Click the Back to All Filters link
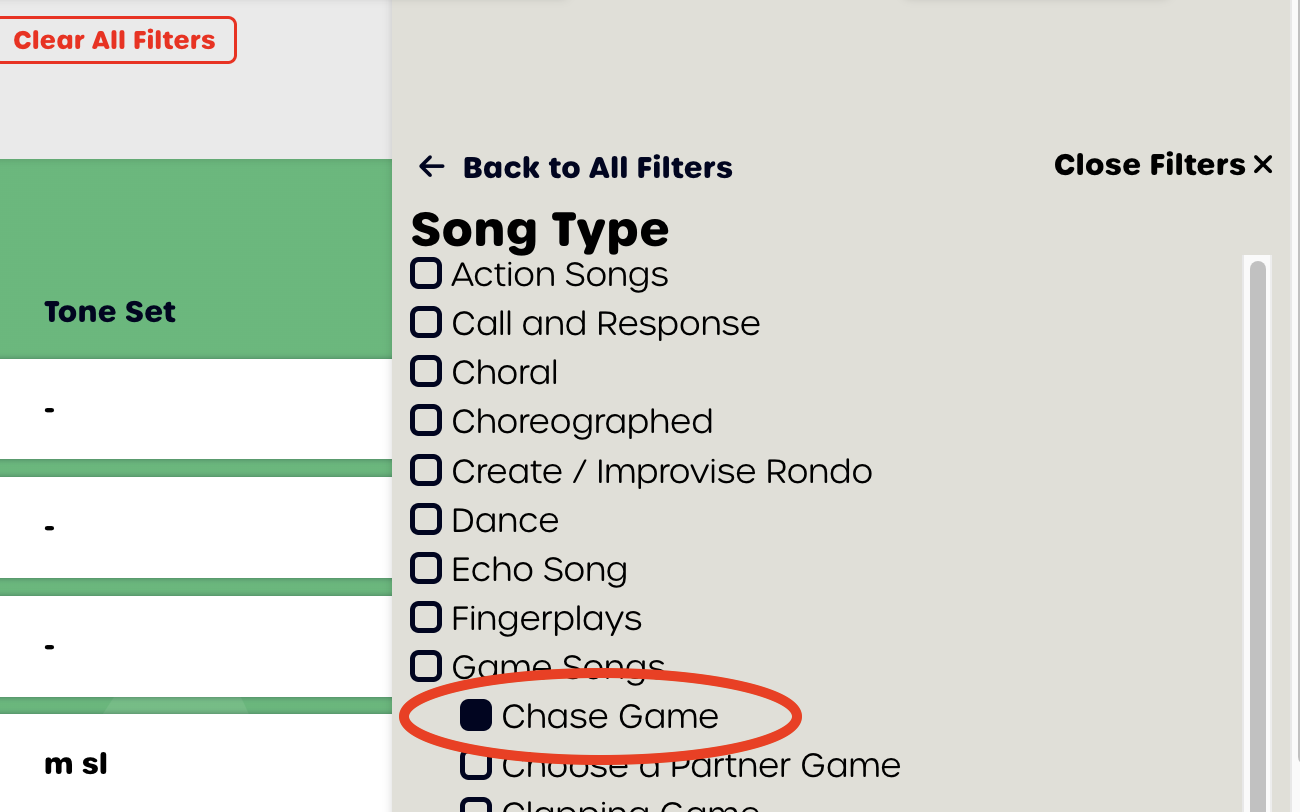Screen dimensions: 1300x812 click(x=597, y=167)
